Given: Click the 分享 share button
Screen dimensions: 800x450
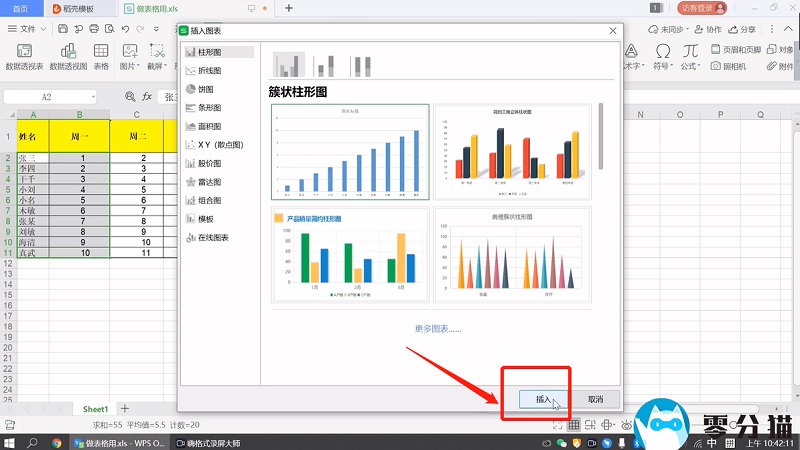Looking at the screenshot, I should [742, 30].
